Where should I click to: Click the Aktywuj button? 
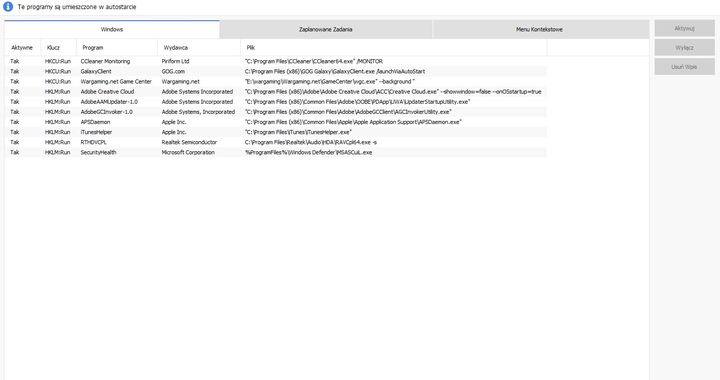pos(684,28)
